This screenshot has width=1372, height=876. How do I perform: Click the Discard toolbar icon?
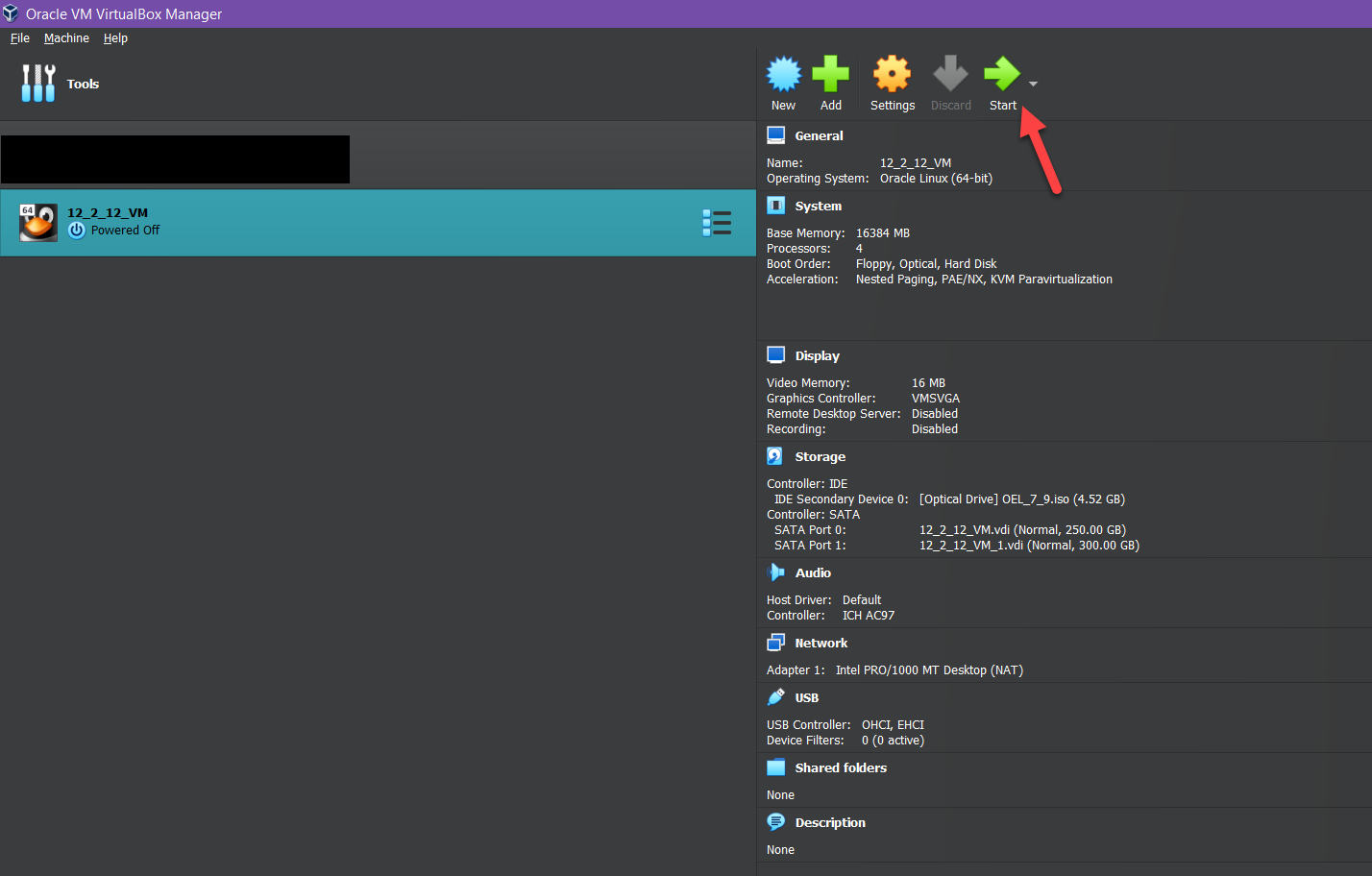point(950,74)
